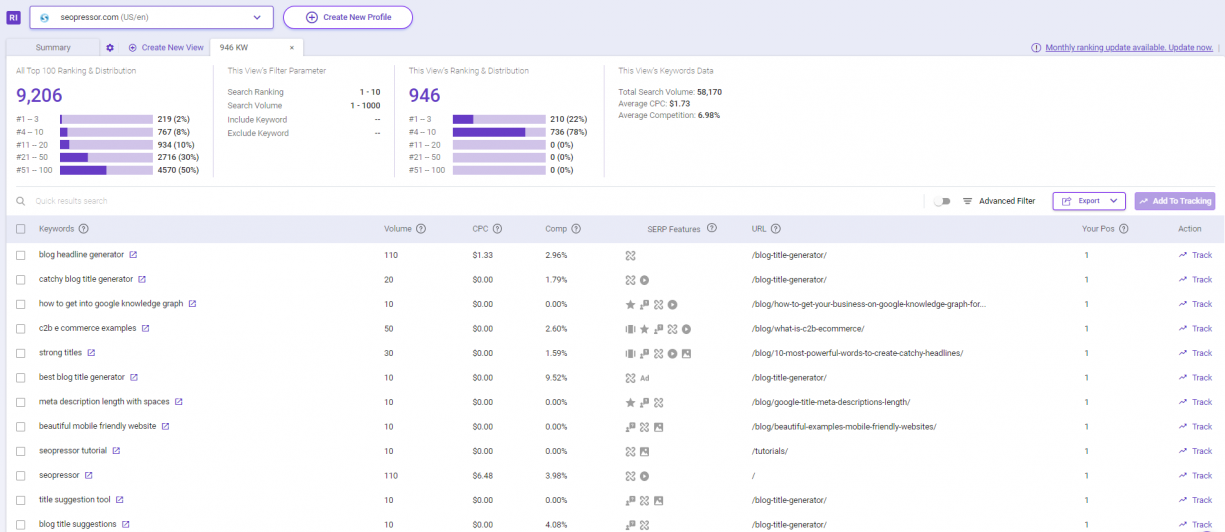Click the SERP Features help icon
1225x532 pixels.
pyautogui.click(x=711, y=228)
